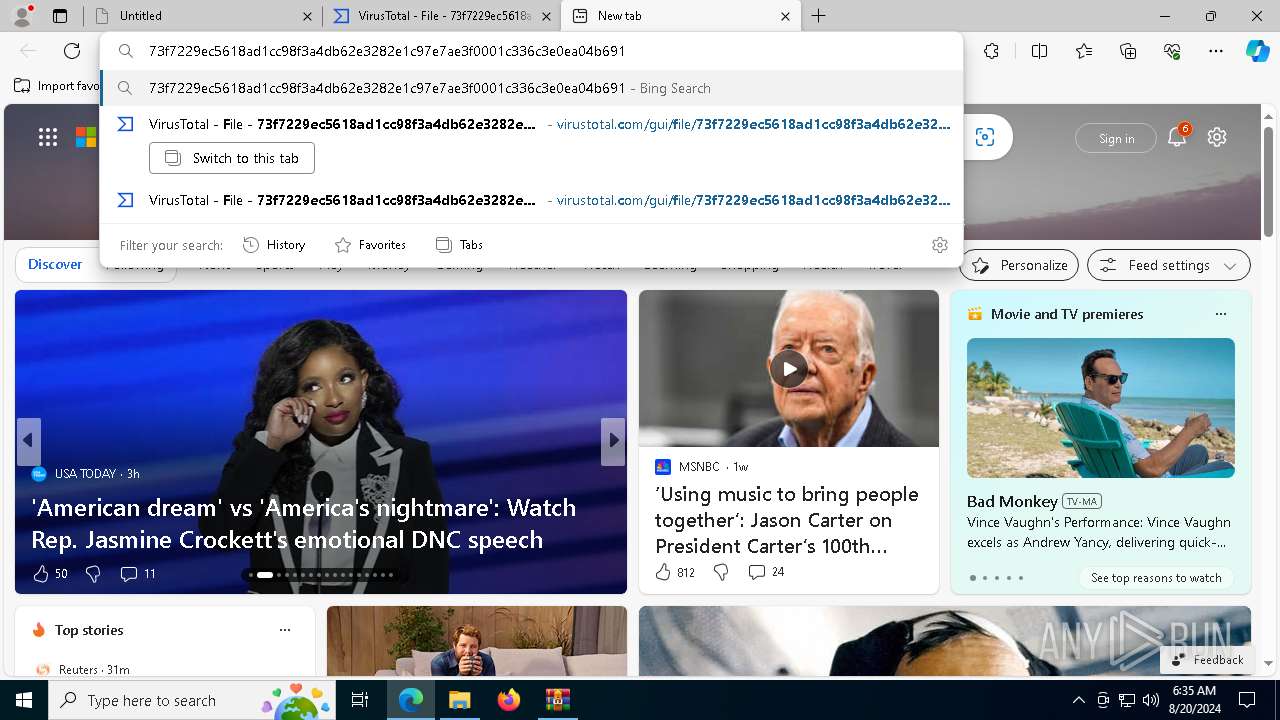
Task: Open Task View on the taskbar
Action: point(360,700)
